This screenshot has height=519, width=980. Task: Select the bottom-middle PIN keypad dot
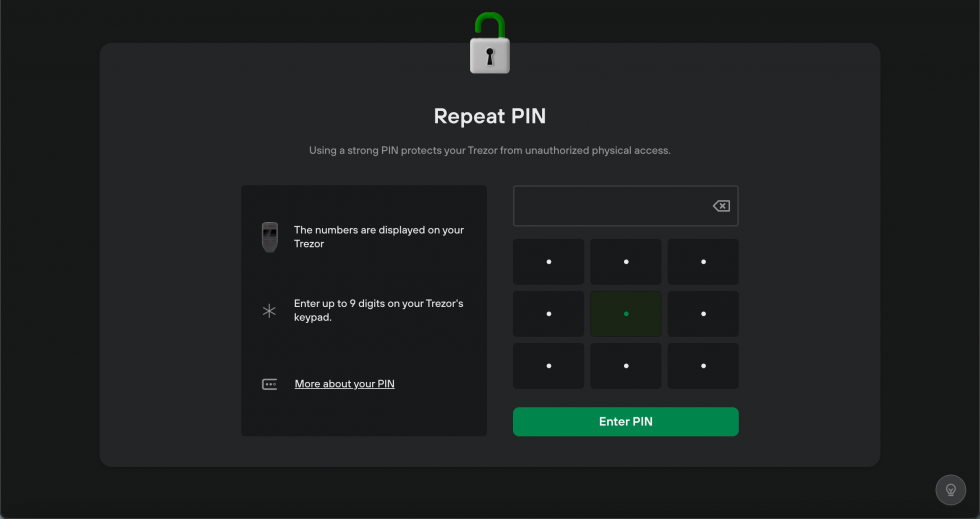tap(626, 366)
